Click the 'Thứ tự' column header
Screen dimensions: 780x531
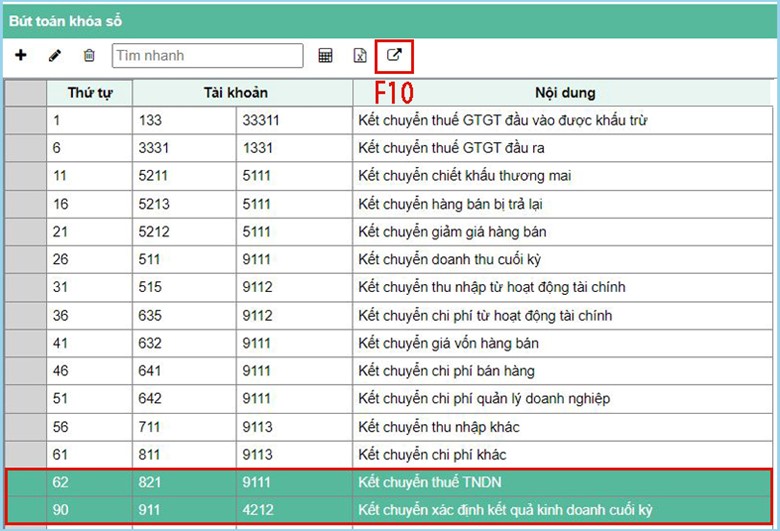tap(89, 93)
